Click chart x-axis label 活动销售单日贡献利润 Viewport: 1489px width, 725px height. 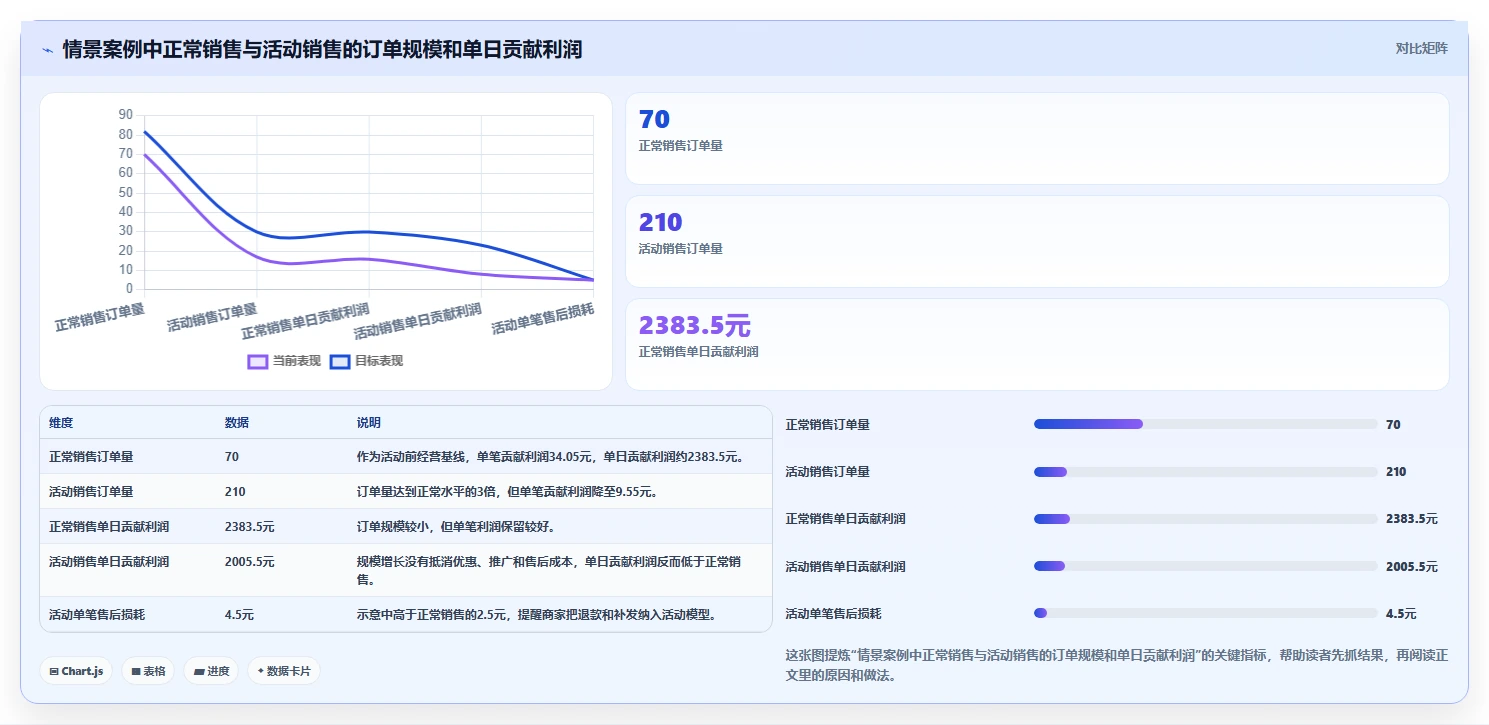point(418,320)
